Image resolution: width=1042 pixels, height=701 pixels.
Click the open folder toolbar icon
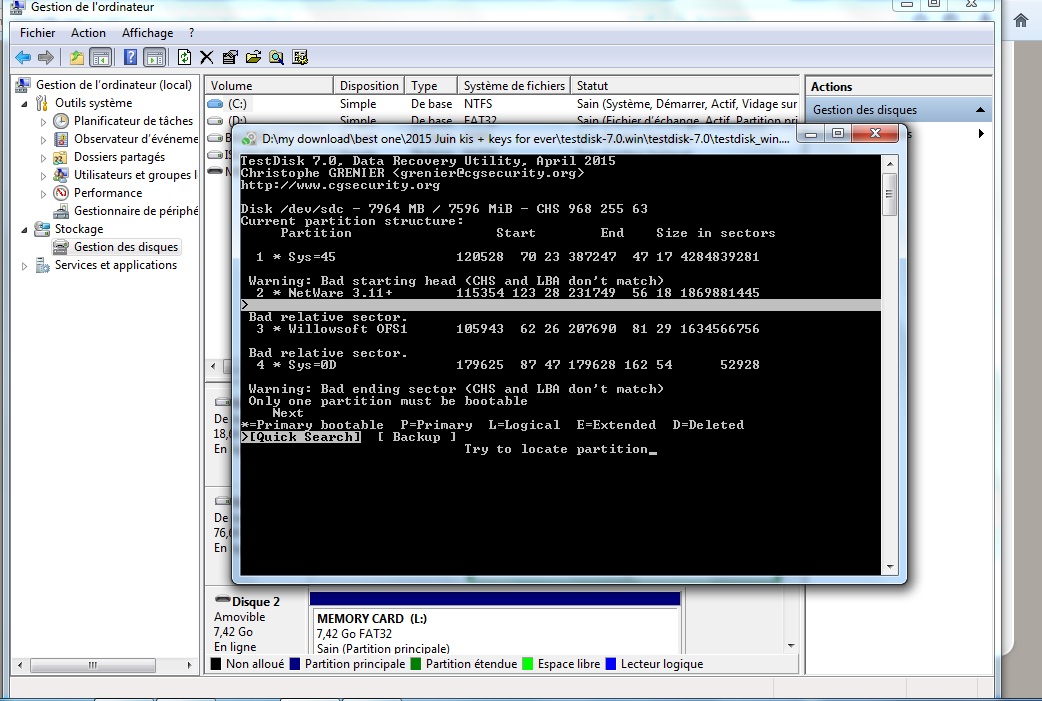[x=253, y=58]
